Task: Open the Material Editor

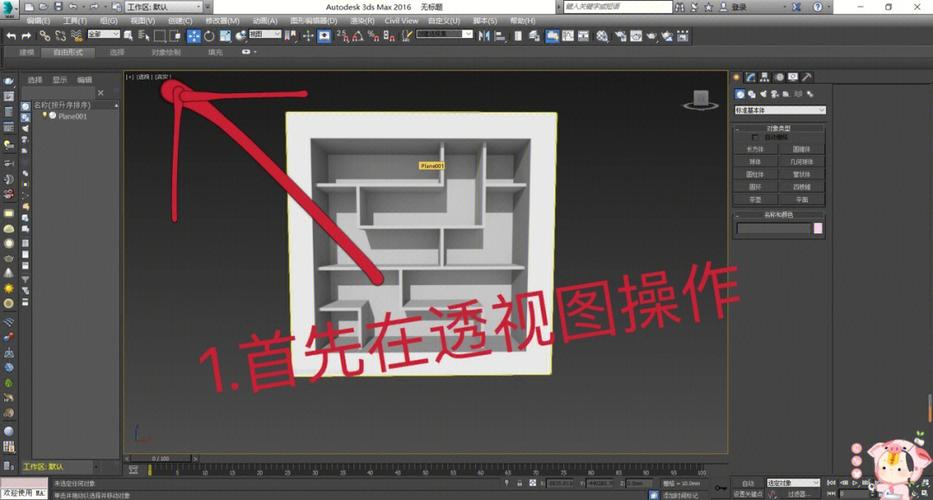Action: (603, 36)
